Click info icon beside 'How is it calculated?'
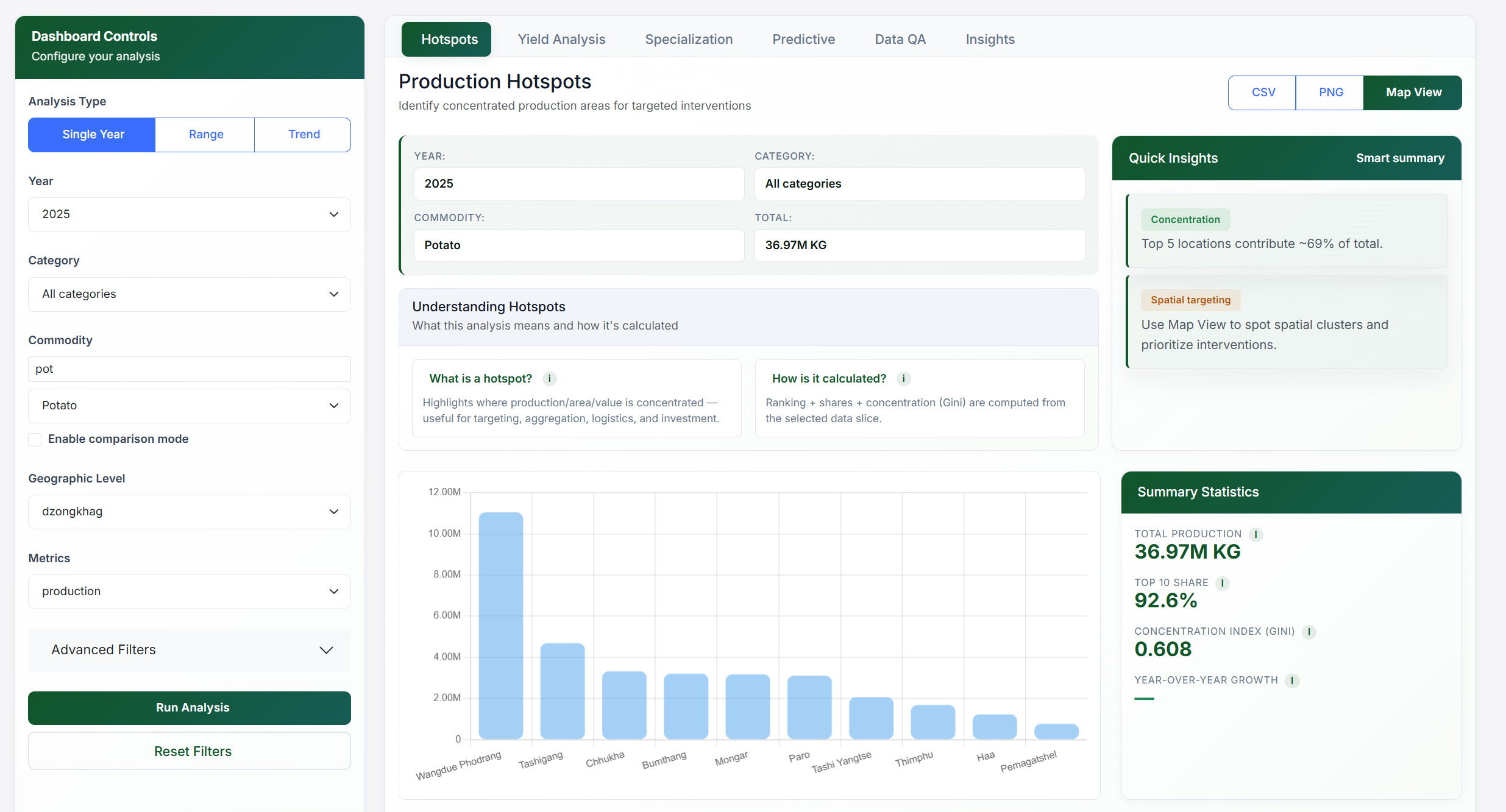1506x812 pixels. pos(903,379)
